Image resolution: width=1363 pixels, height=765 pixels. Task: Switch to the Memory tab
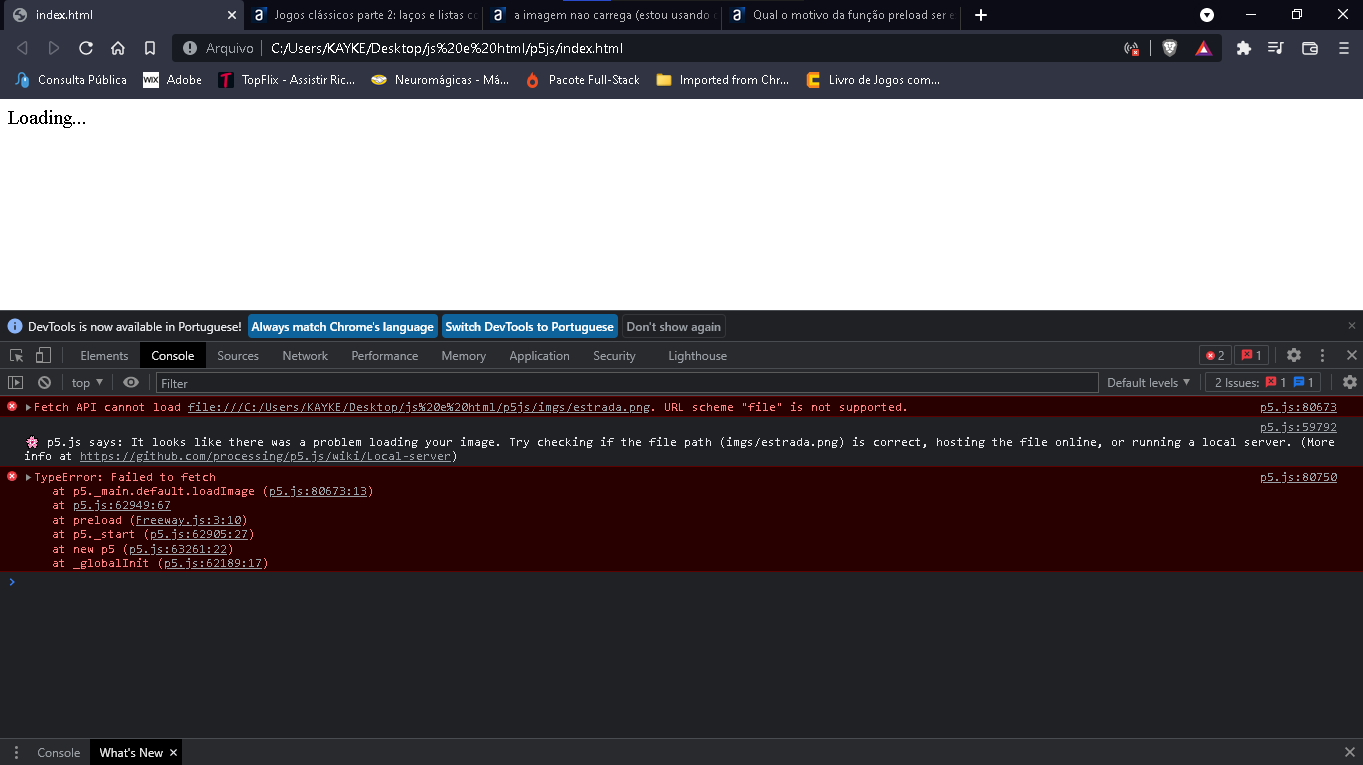[464, 356]
